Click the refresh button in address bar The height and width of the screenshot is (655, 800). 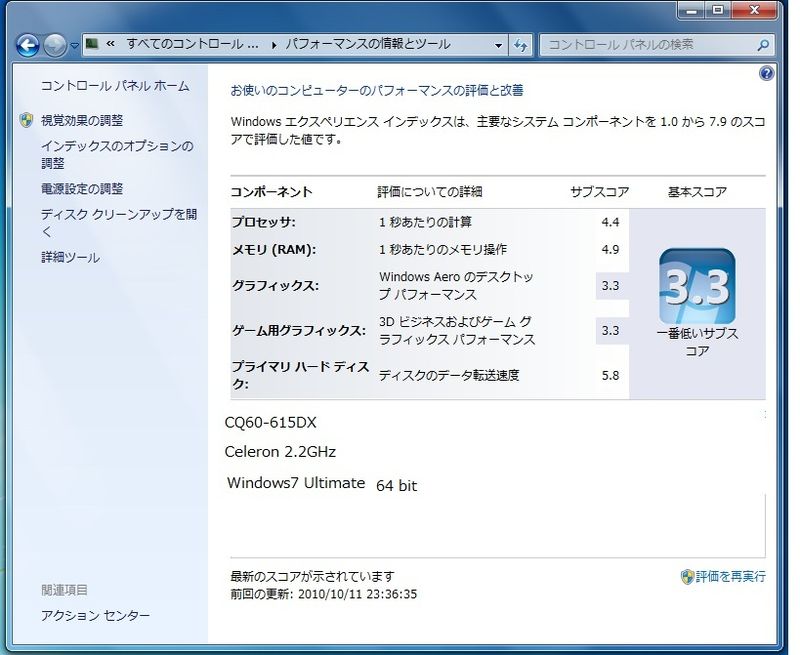520,45
